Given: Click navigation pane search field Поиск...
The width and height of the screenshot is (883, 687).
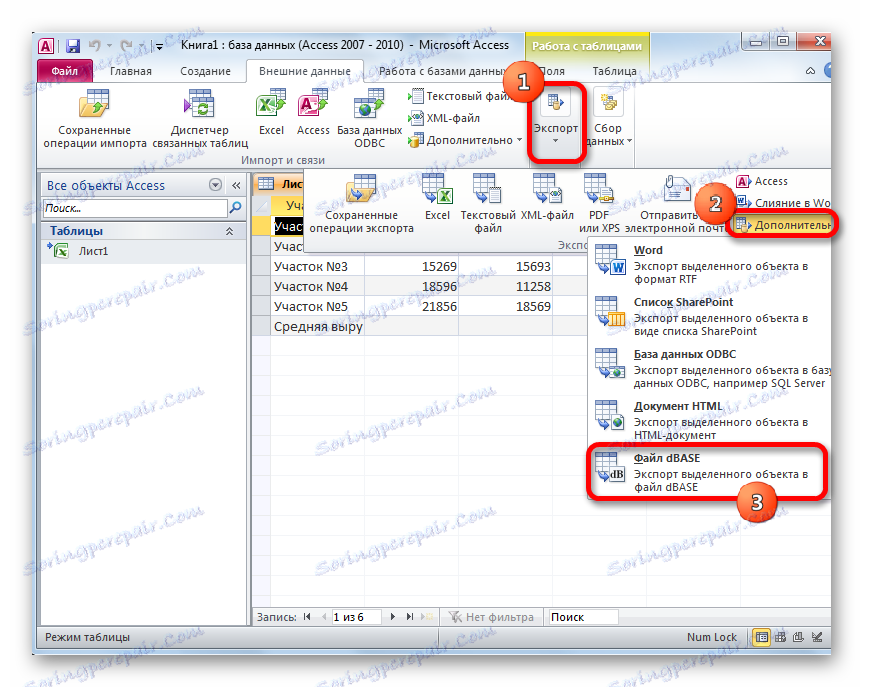Looking at the screenshot, I should [x=135, y=208].
